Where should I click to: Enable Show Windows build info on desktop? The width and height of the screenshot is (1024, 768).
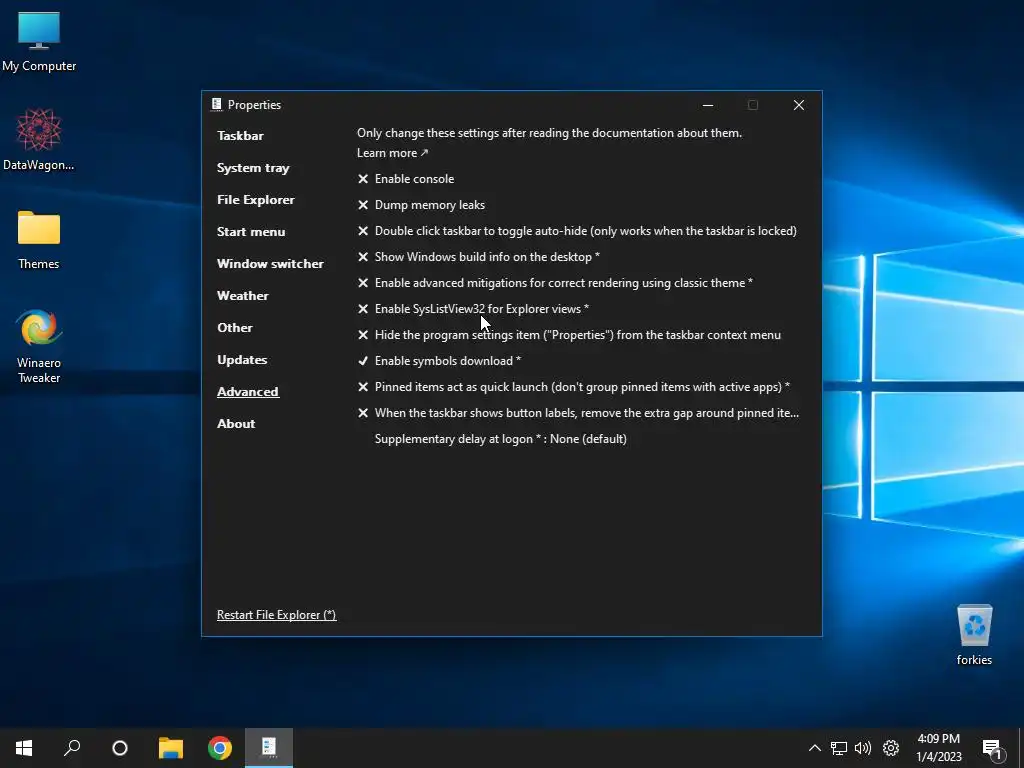click(478, 257)
